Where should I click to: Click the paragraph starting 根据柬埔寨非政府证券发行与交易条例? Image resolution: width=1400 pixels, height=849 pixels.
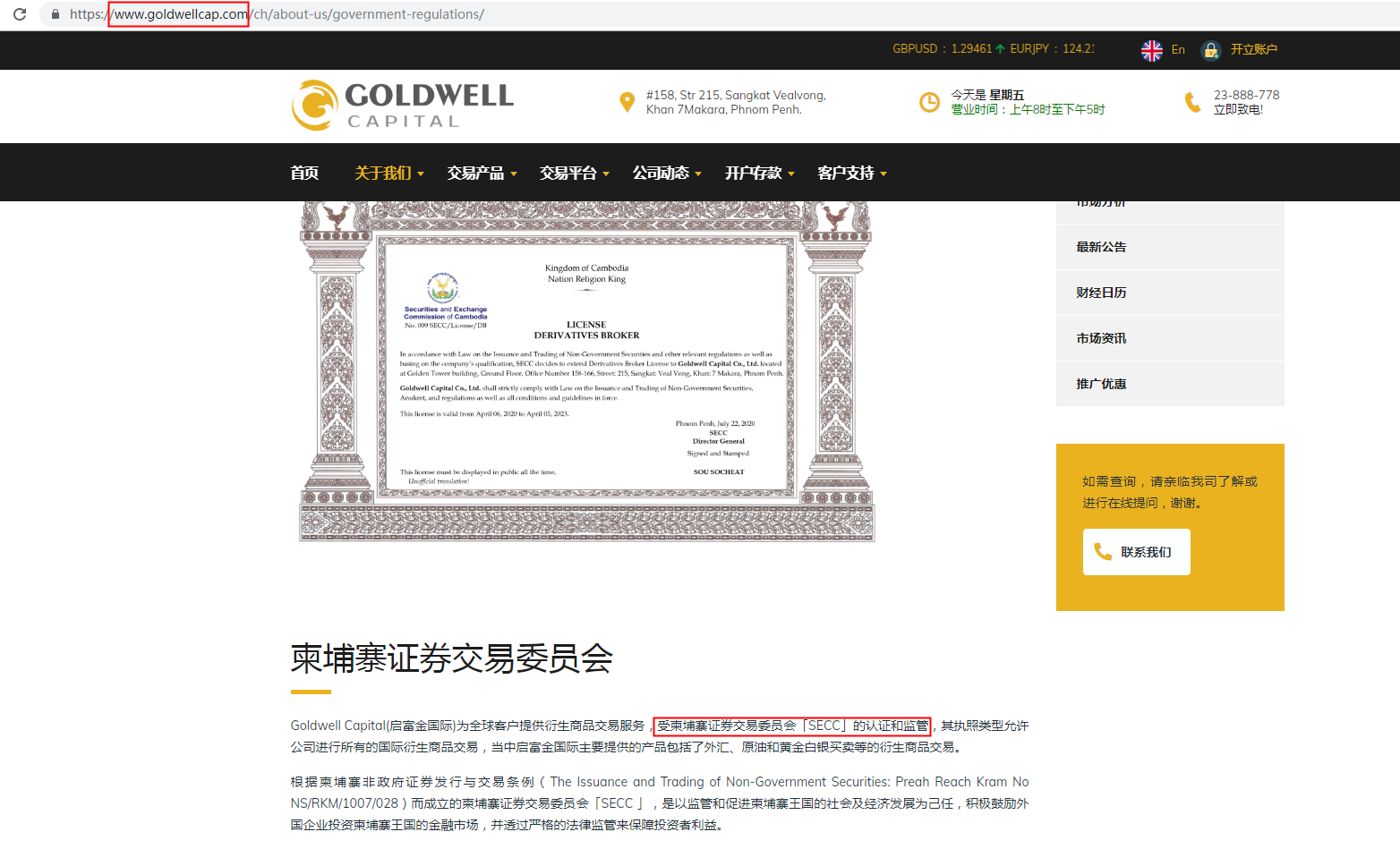click(x=660, y=803)
